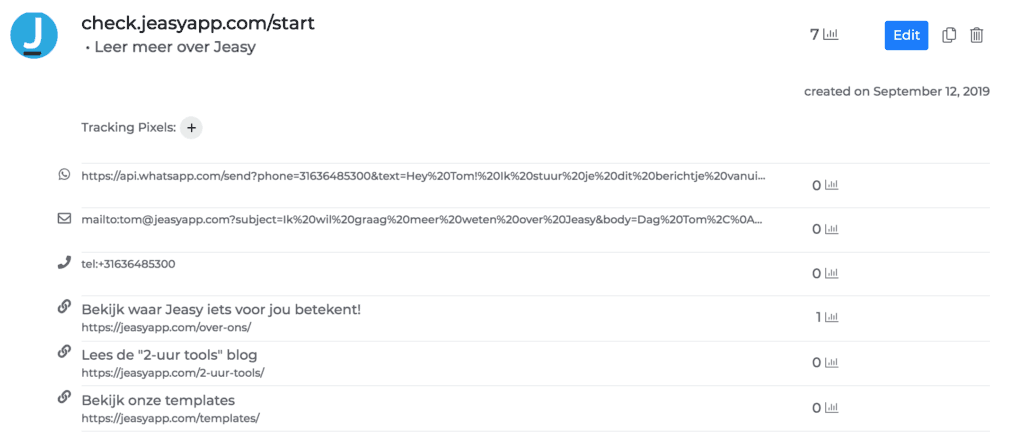Screen dimensions: 1024x443
Task: View stats chart for templates link
Action: [831, 408]
